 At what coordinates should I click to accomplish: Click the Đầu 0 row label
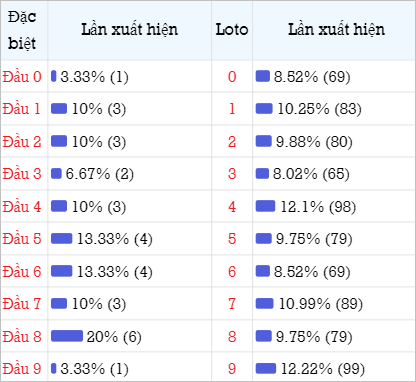(22, 77)
